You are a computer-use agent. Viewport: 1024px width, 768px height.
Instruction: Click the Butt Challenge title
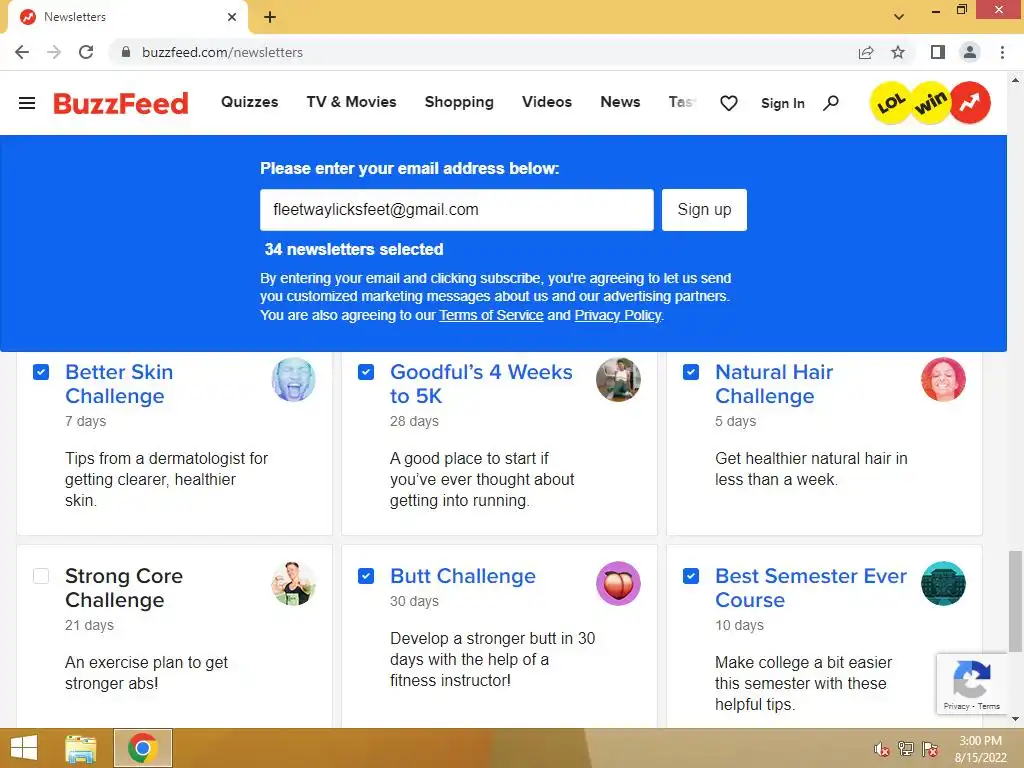[x=463, y=576]
